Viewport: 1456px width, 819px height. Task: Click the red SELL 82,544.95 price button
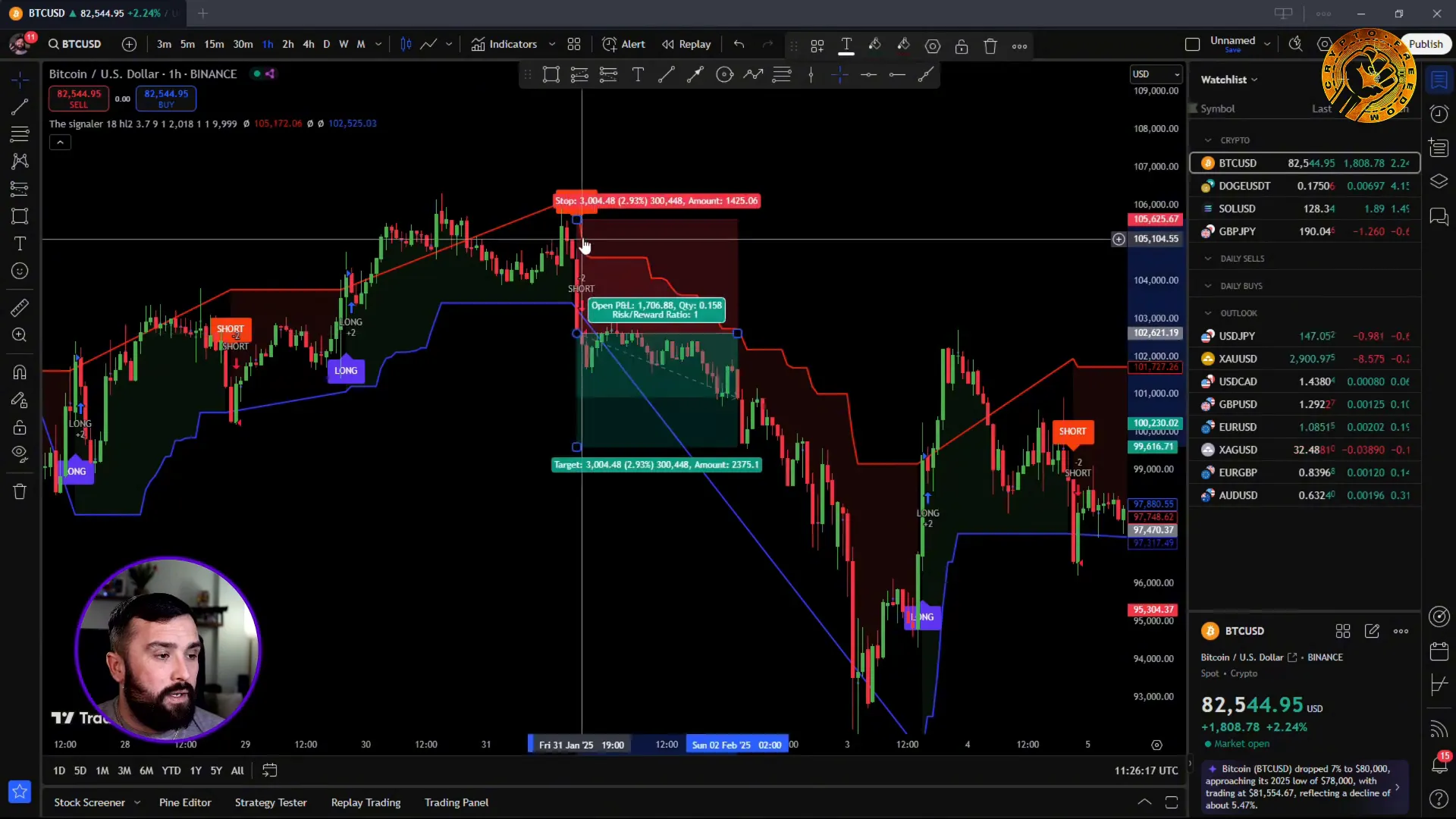click(79, 99)
